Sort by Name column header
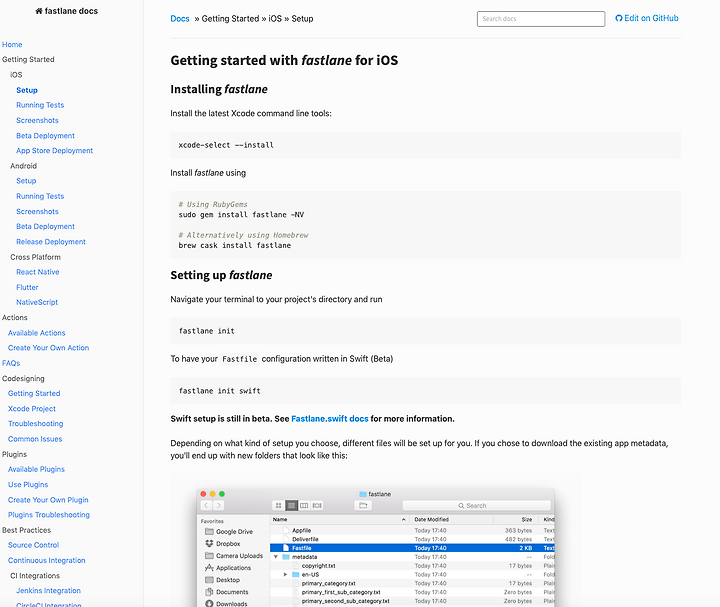Image resolution: width=720 pixels, height=607 pixels. coord(340,519)
